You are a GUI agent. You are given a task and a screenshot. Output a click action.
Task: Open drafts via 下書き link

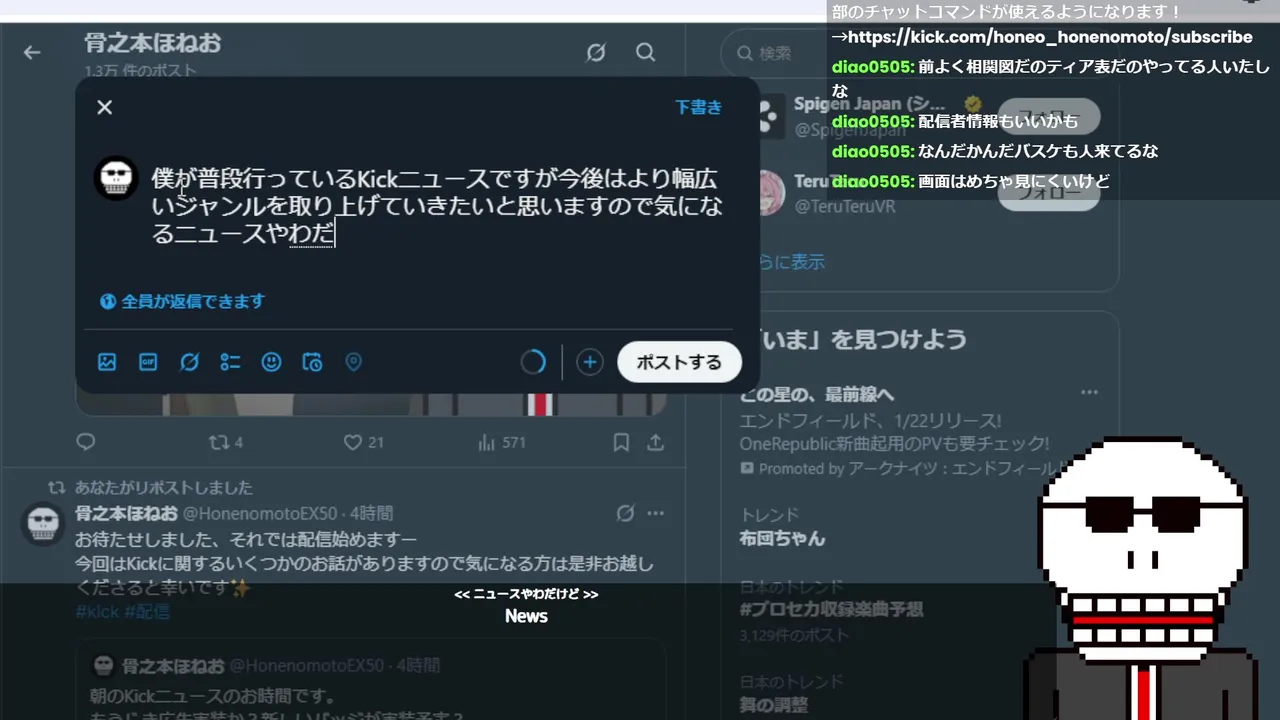(x=698, y=107)
